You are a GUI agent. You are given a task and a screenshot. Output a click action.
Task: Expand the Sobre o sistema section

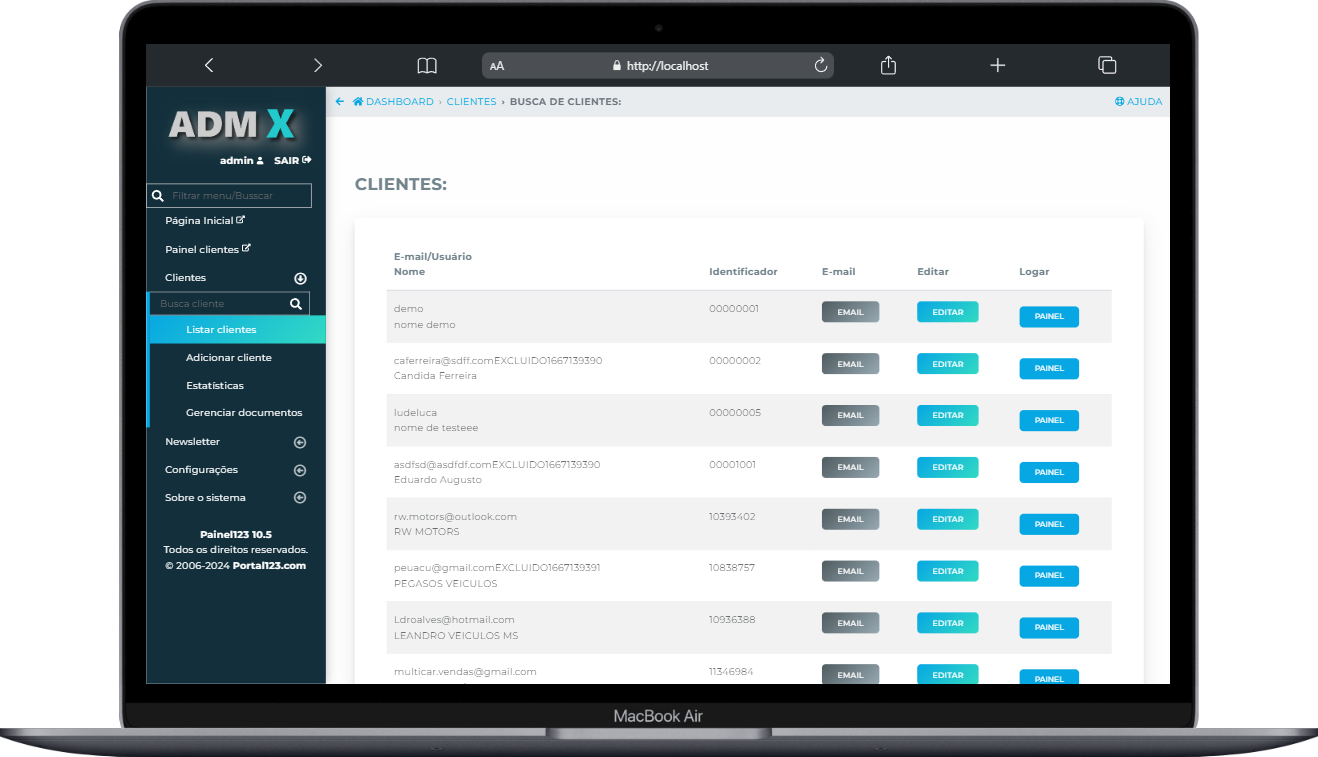[300, 498]
